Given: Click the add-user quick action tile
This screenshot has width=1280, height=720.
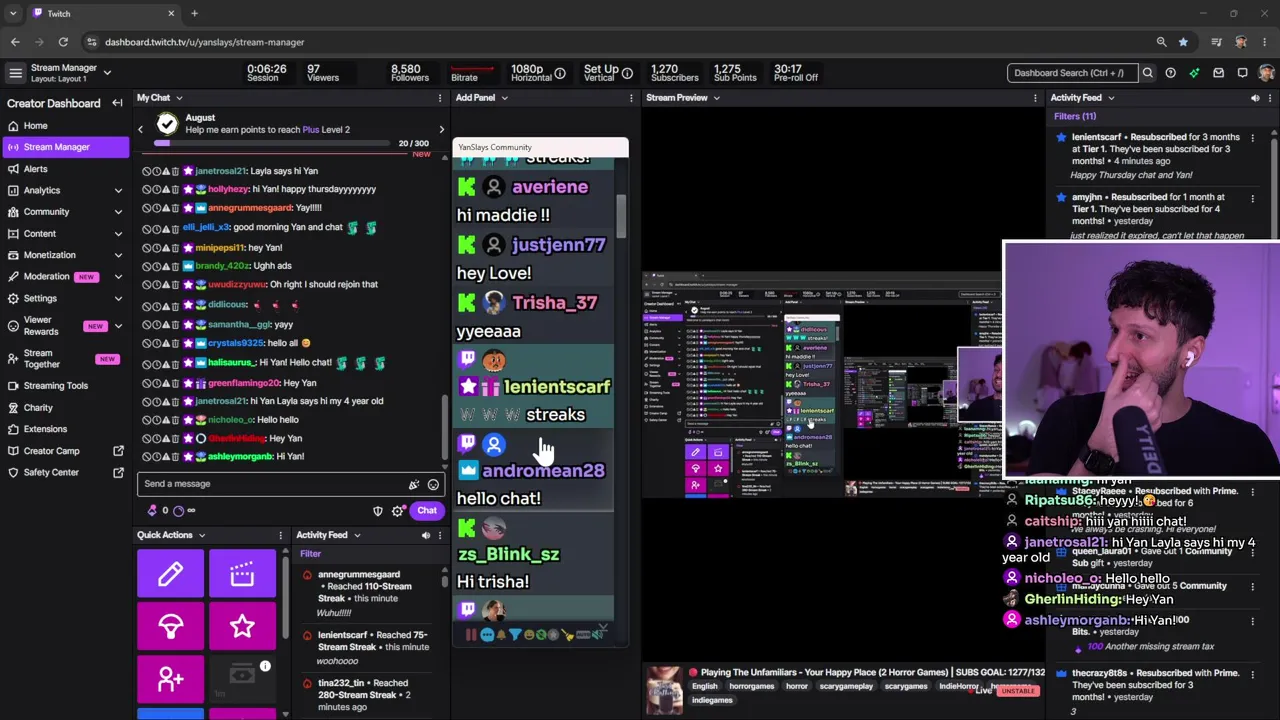Looking at the screenshot, I should pos(171,680).
